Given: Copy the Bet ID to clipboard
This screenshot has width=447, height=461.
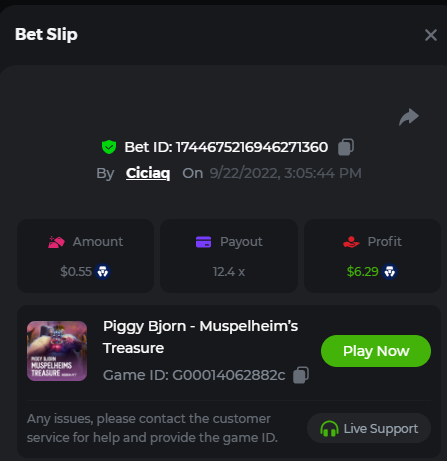Looking at the screenshot, I should tap(346, 147).
